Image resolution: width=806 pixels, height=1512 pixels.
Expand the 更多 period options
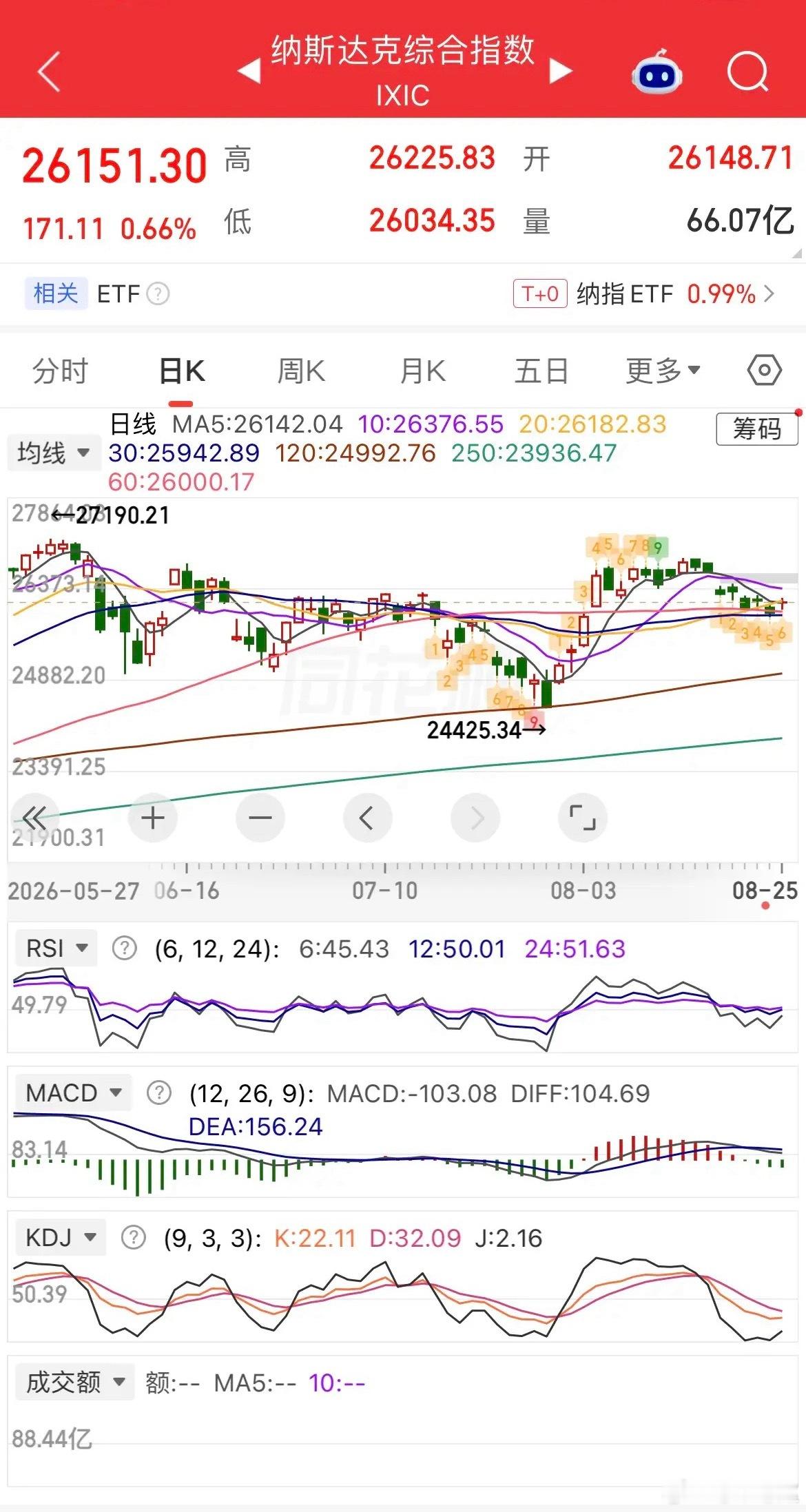click(663, 371)
